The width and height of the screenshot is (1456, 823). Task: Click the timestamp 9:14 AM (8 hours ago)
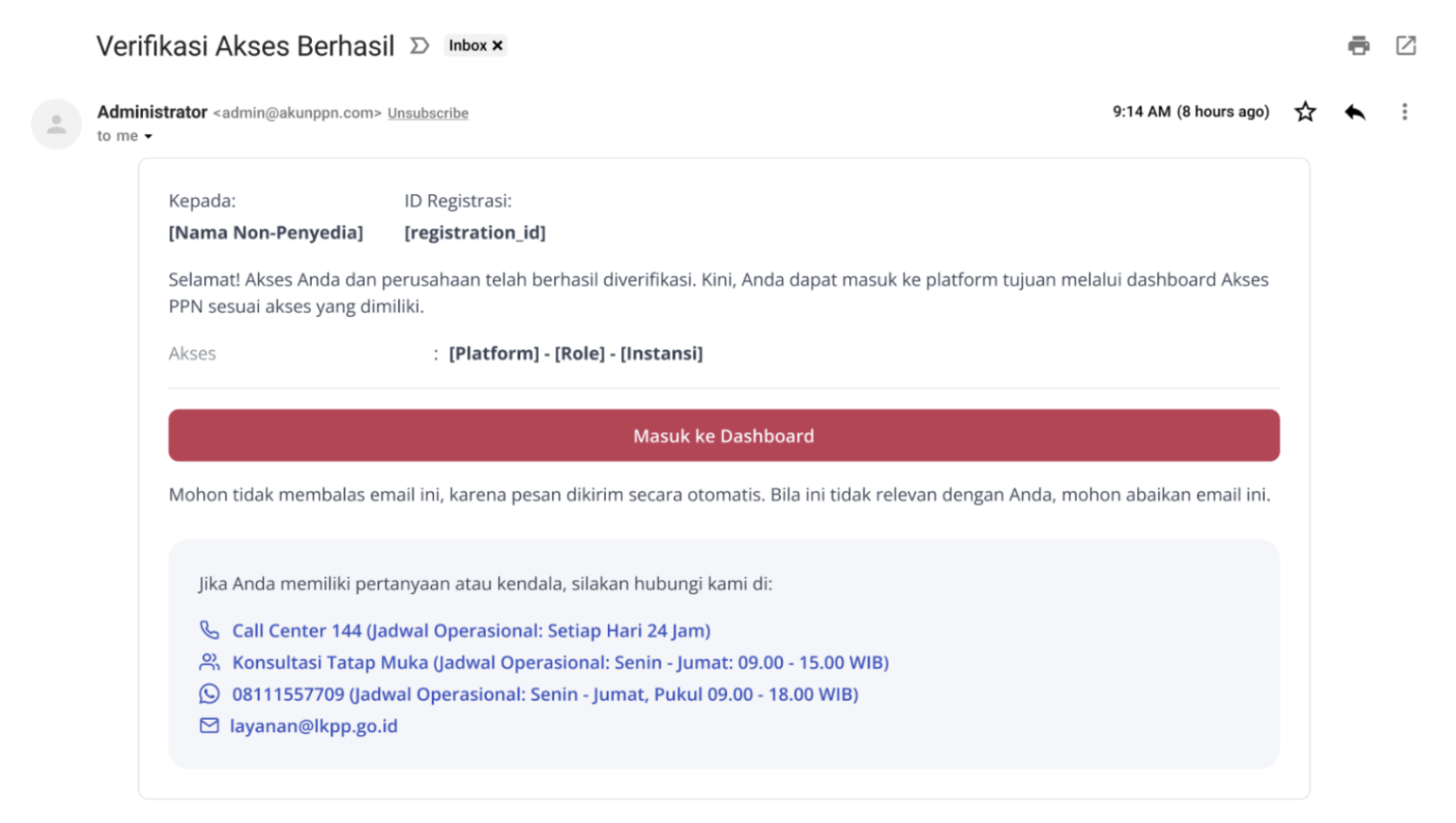click(1190, 112)
